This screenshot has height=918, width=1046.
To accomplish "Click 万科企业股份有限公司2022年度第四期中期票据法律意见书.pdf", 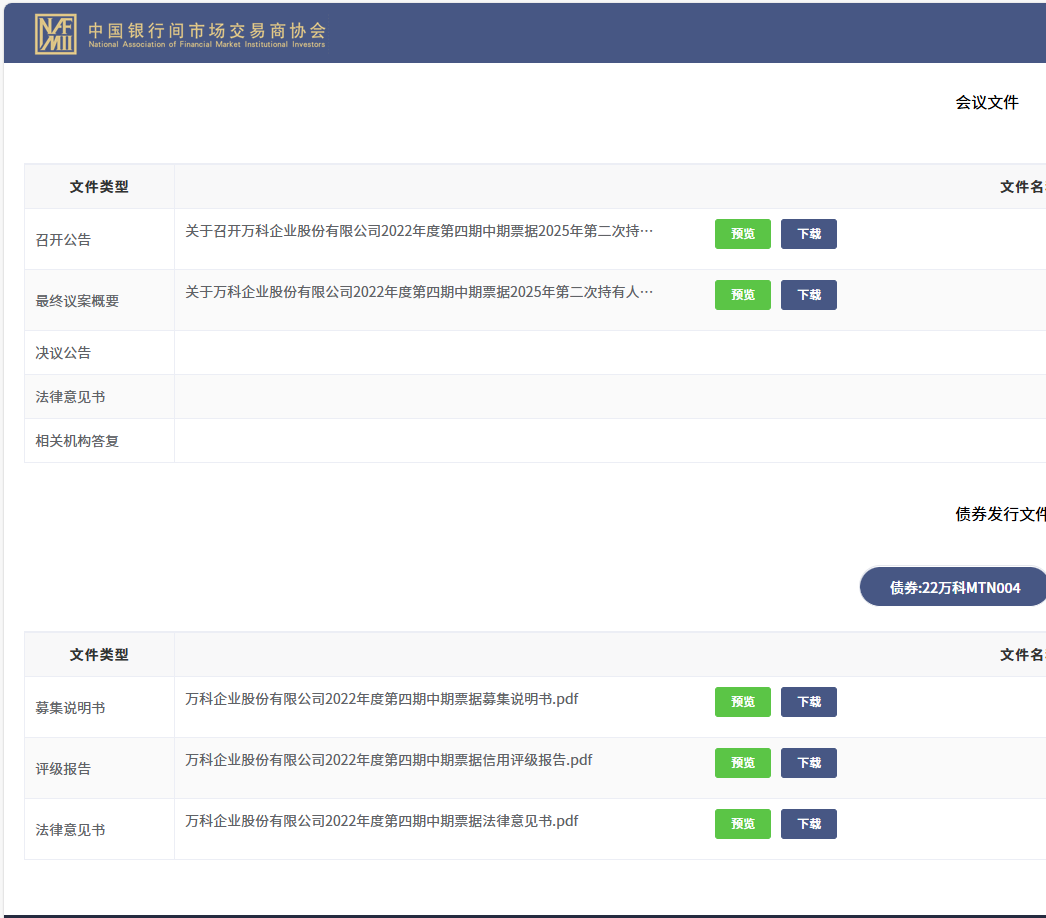I will [x=382, y=821].
